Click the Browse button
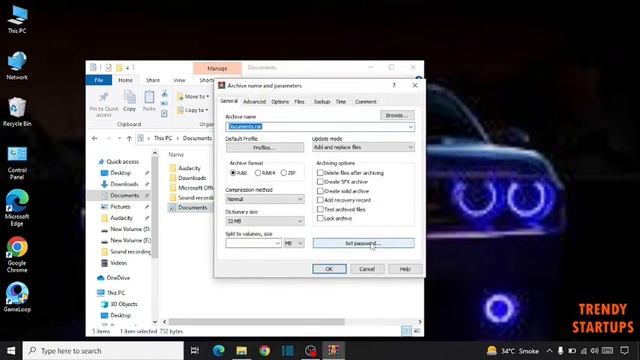 [x=397, y=116]
